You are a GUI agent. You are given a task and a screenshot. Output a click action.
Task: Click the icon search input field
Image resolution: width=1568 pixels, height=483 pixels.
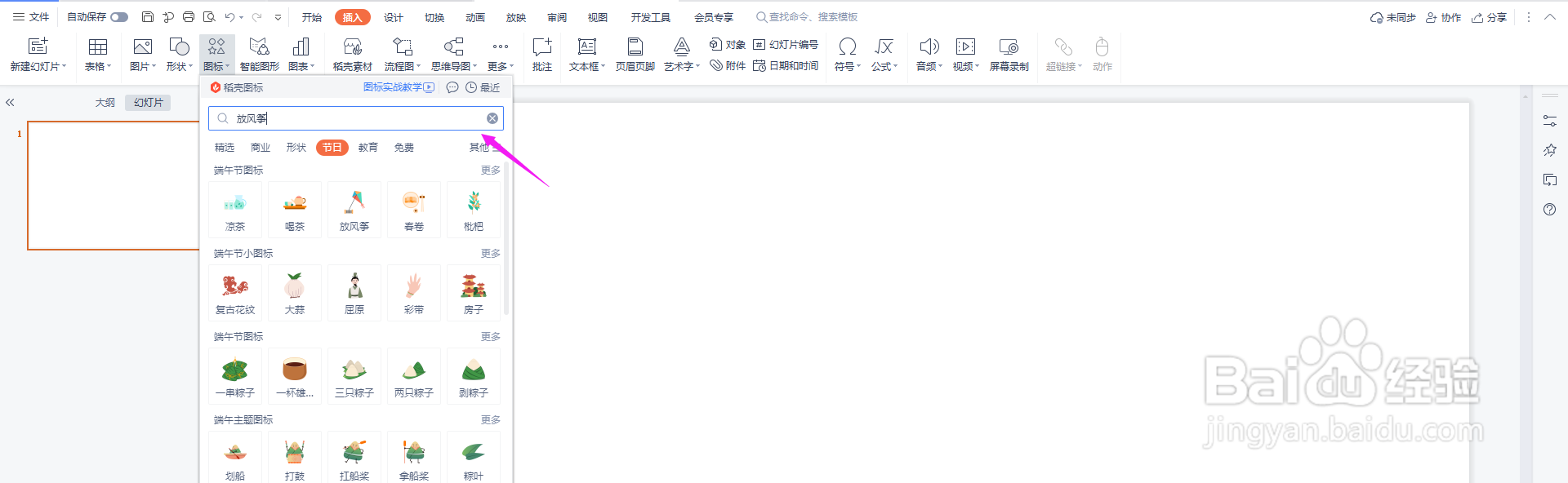click(356, 118)
